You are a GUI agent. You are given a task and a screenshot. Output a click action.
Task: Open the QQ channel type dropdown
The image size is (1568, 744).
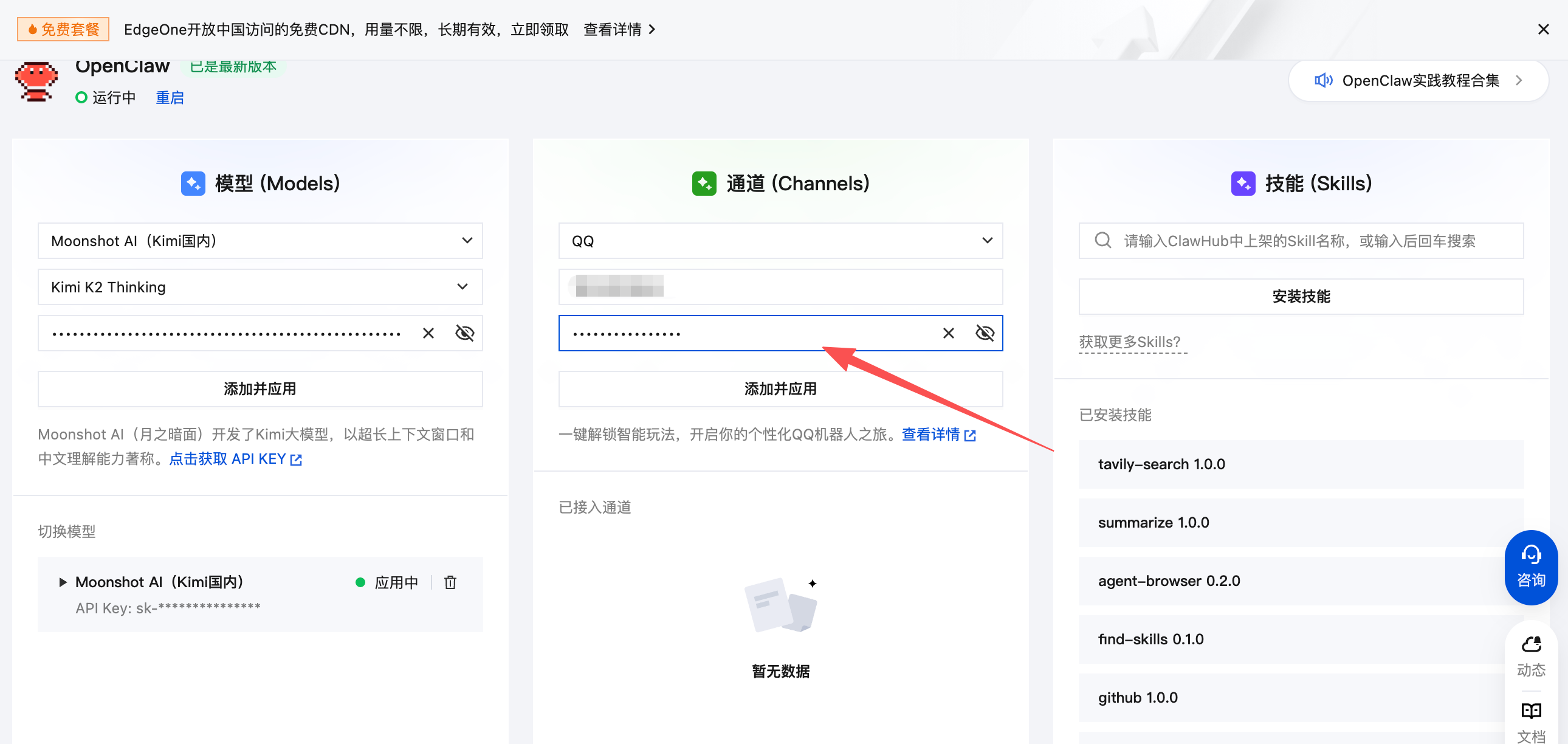pyautogui.click(x=780, y=241)
